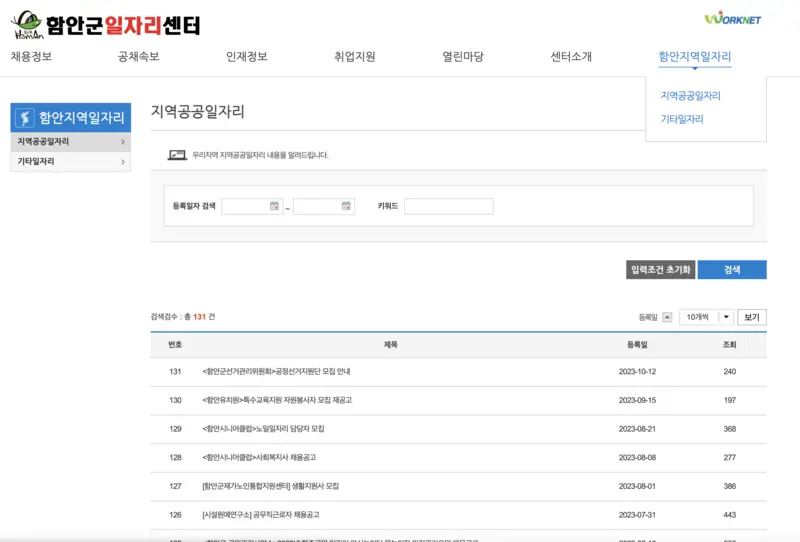Click the 번호 column header
Image resolution: width=800 pixels, height=542 pixels.
(x=175, y=344)
